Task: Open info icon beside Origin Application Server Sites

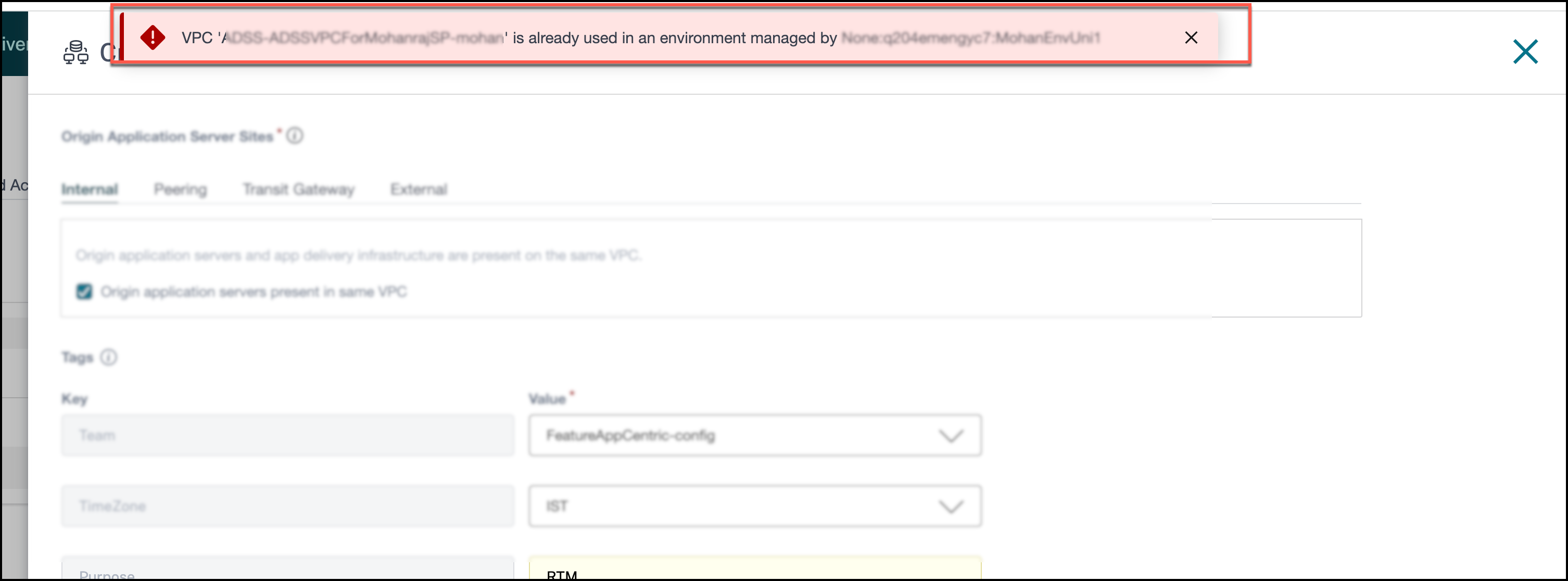Action: (295, 135)
